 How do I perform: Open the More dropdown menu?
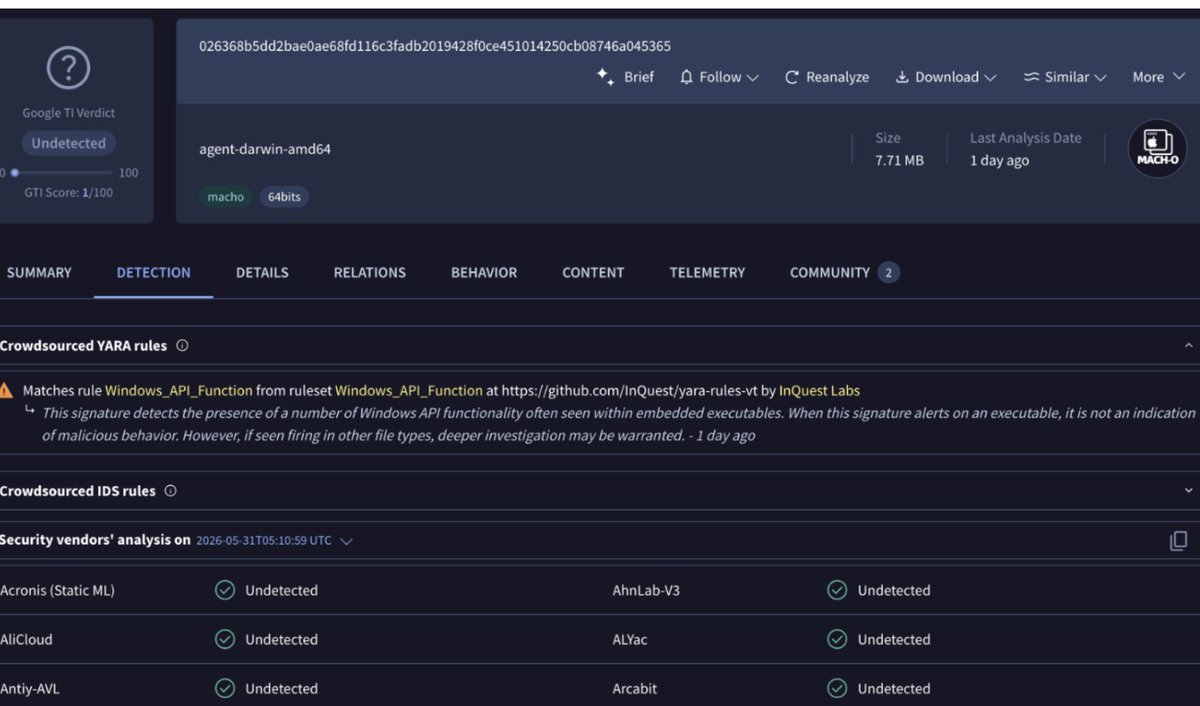tap(1158, 77)
